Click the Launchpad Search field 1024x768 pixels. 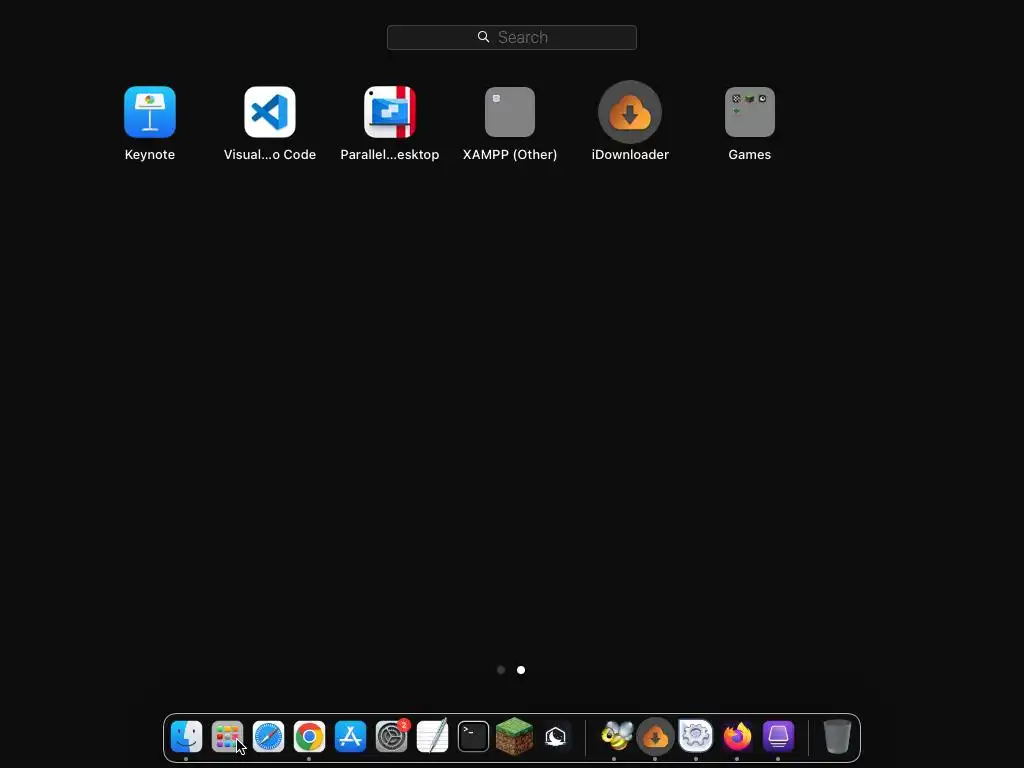coord(512,37)
